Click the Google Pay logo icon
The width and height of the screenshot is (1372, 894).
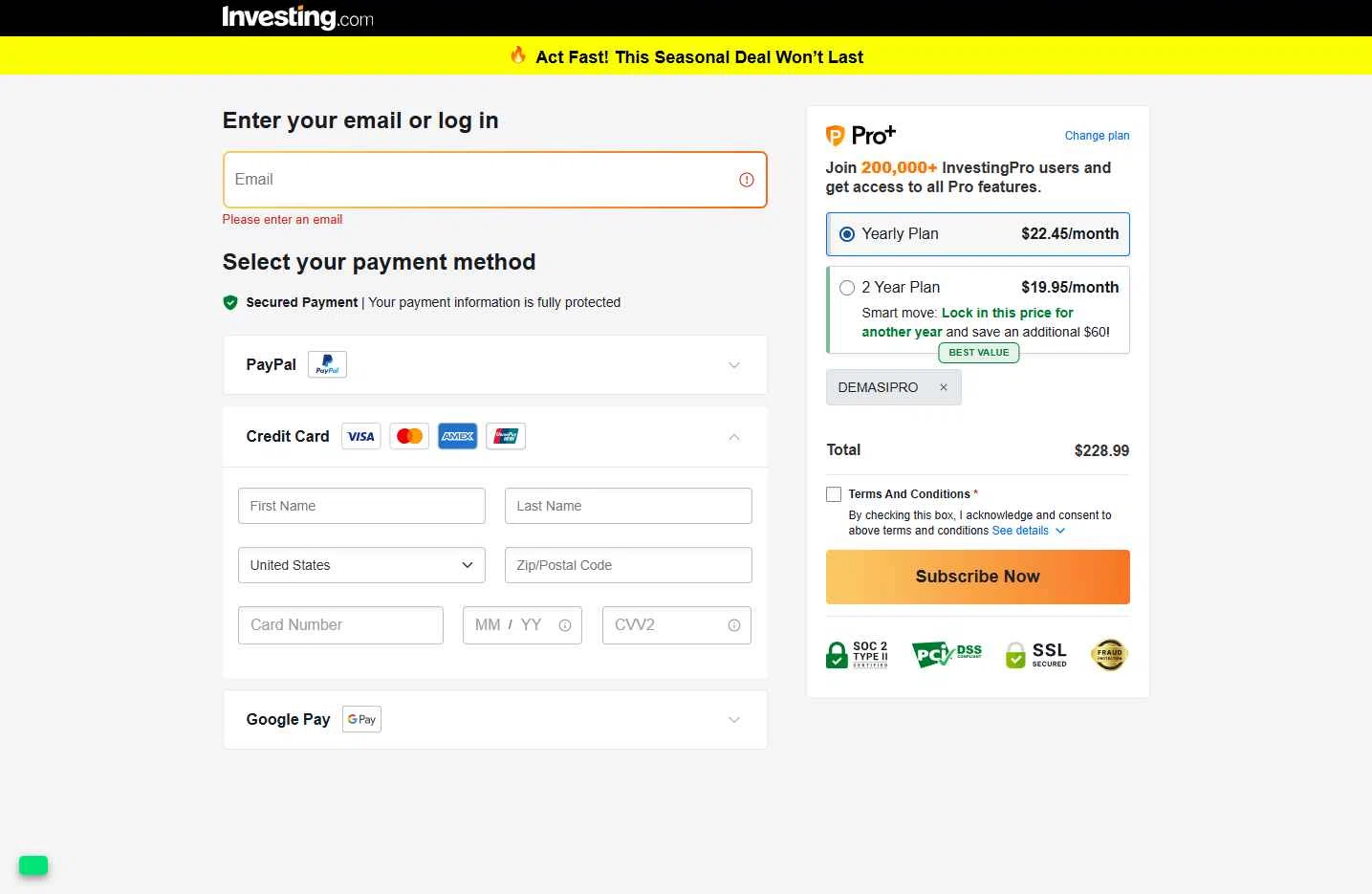[x=361, y=719]
